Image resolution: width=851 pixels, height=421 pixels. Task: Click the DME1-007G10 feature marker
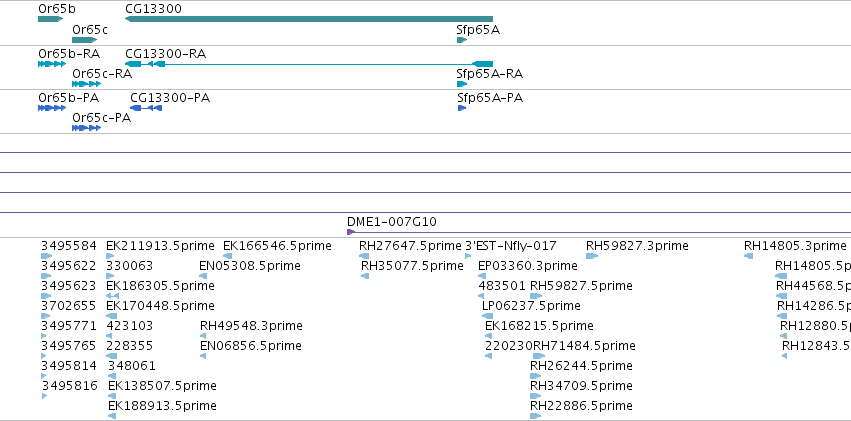[x=351, y=232]
